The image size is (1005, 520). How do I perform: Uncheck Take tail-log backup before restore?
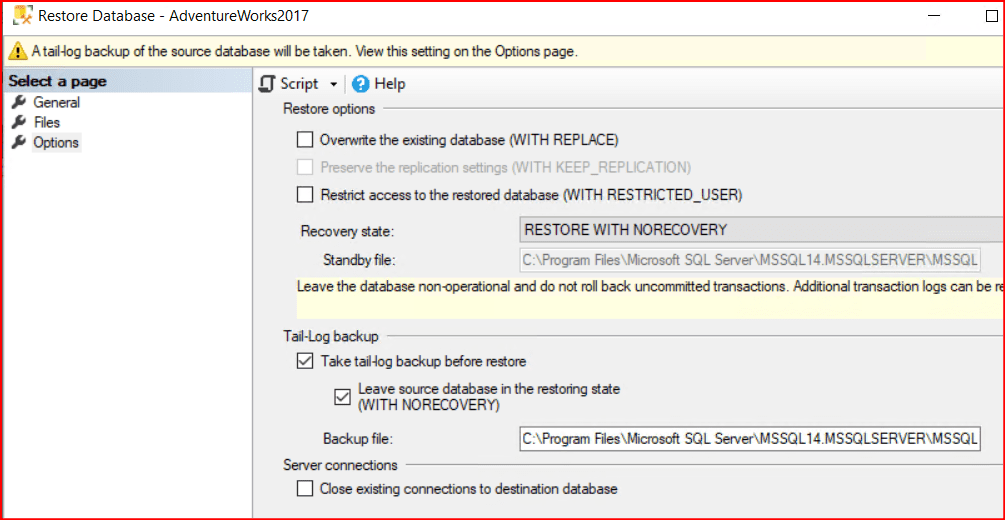(305, 361)
